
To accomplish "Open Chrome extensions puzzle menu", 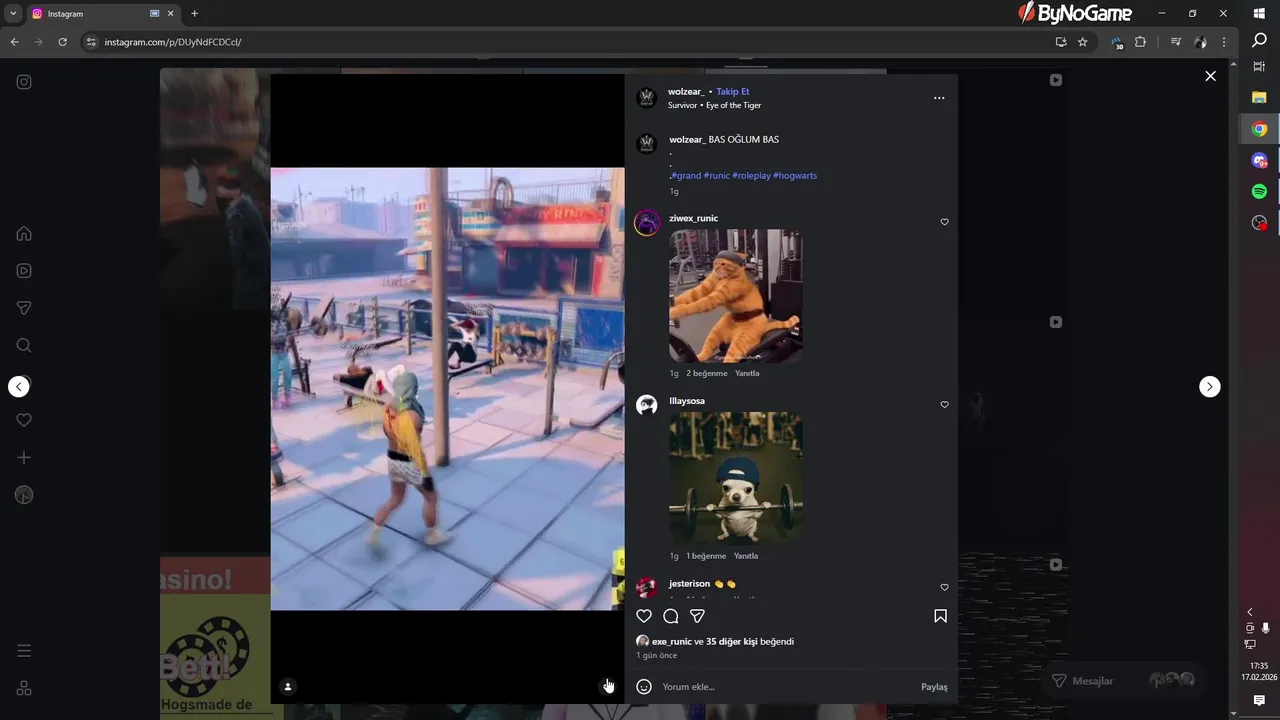I will pyautogui.click(x=1140, y=42).
